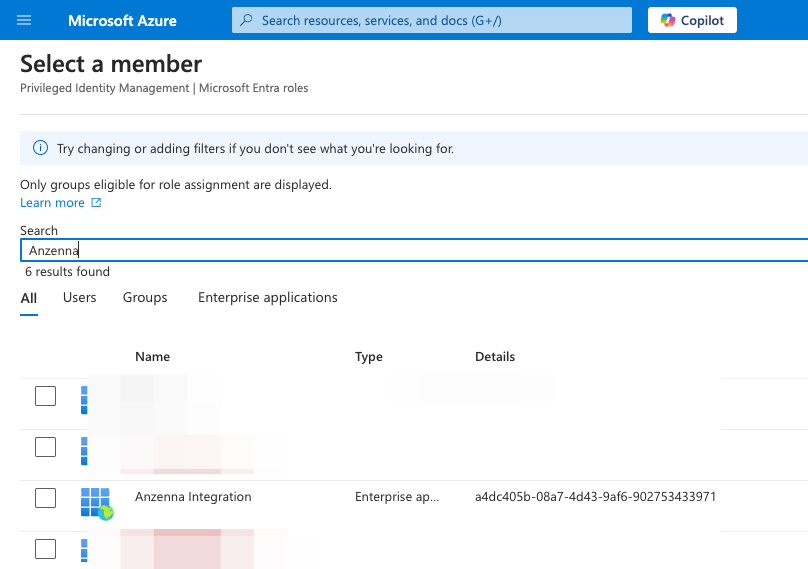Tick the checkbox below Anzenna Integration row
Viewport: 808px width, 569px height.
coord(45,548)
